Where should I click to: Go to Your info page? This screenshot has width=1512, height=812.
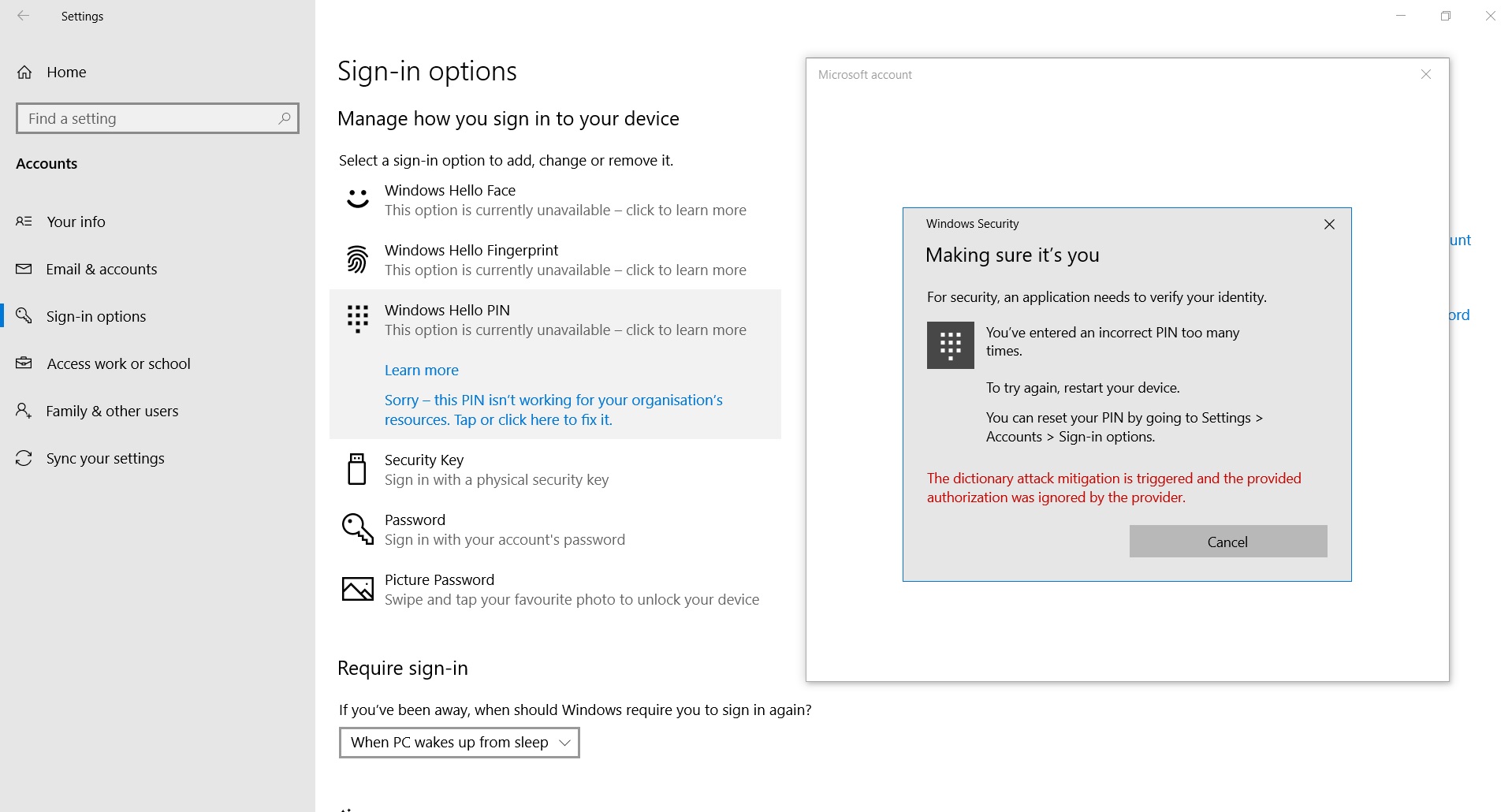tap(158, 222)
